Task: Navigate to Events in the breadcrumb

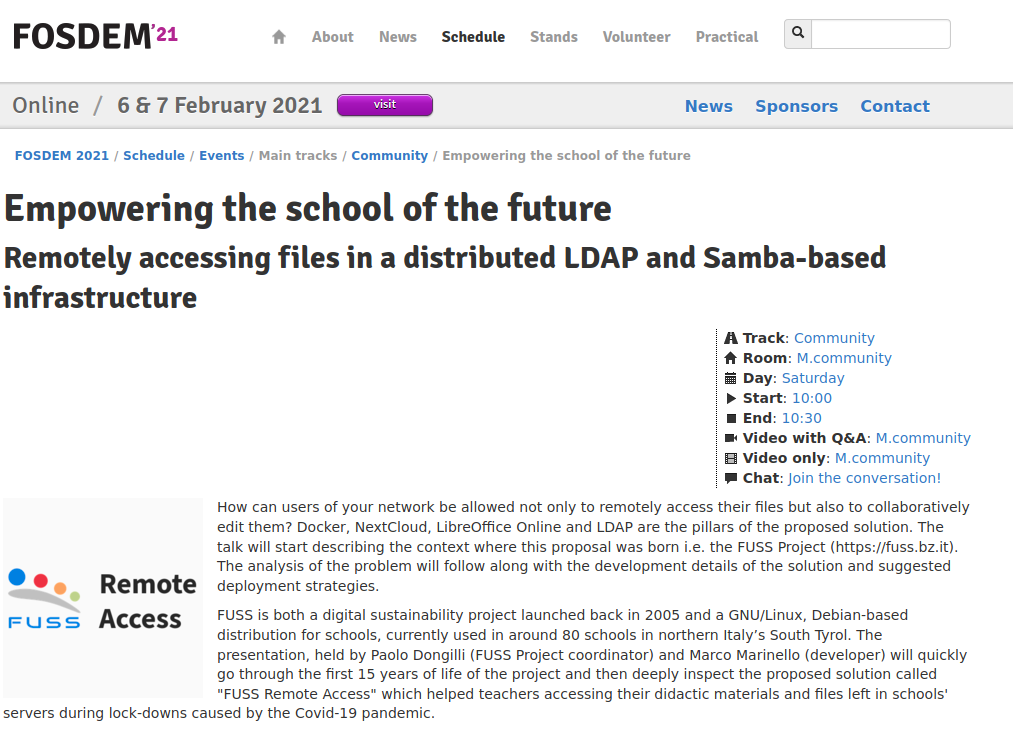Action: coord(221,156)
